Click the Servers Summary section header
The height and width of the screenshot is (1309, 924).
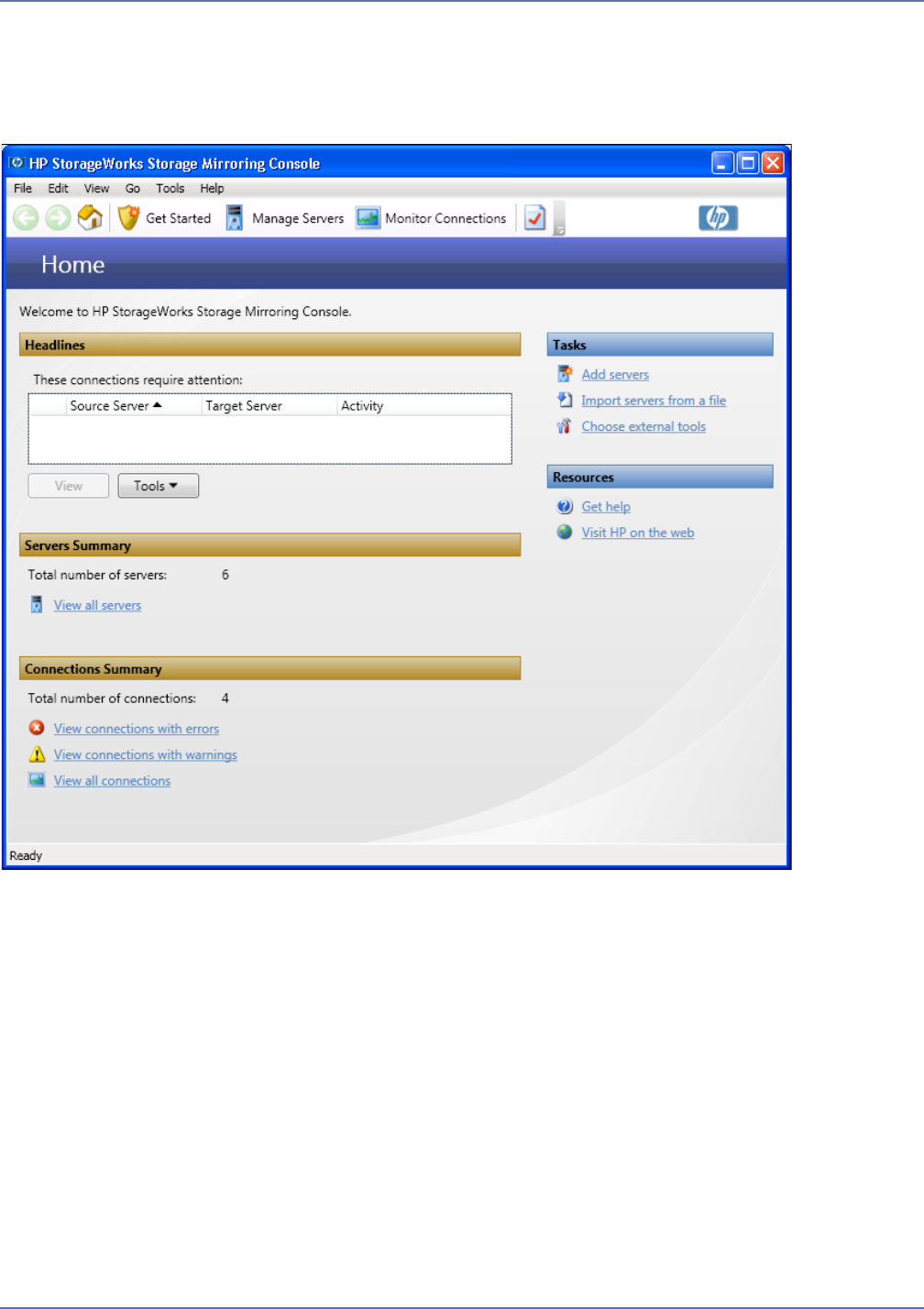(x=269, y=544)
